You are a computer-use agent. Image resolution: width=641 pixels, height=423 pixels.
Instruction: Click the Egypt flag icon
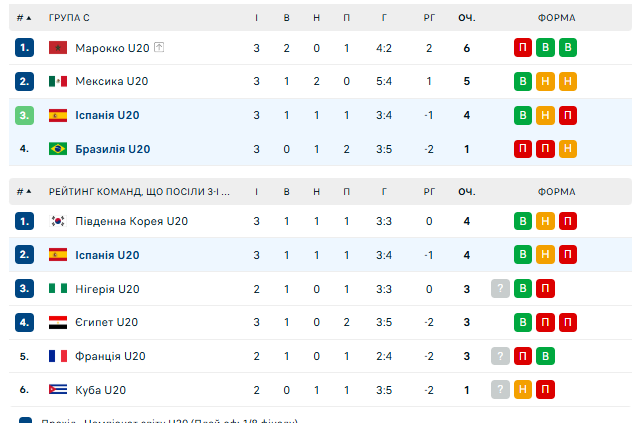click(x=58, y=322)
